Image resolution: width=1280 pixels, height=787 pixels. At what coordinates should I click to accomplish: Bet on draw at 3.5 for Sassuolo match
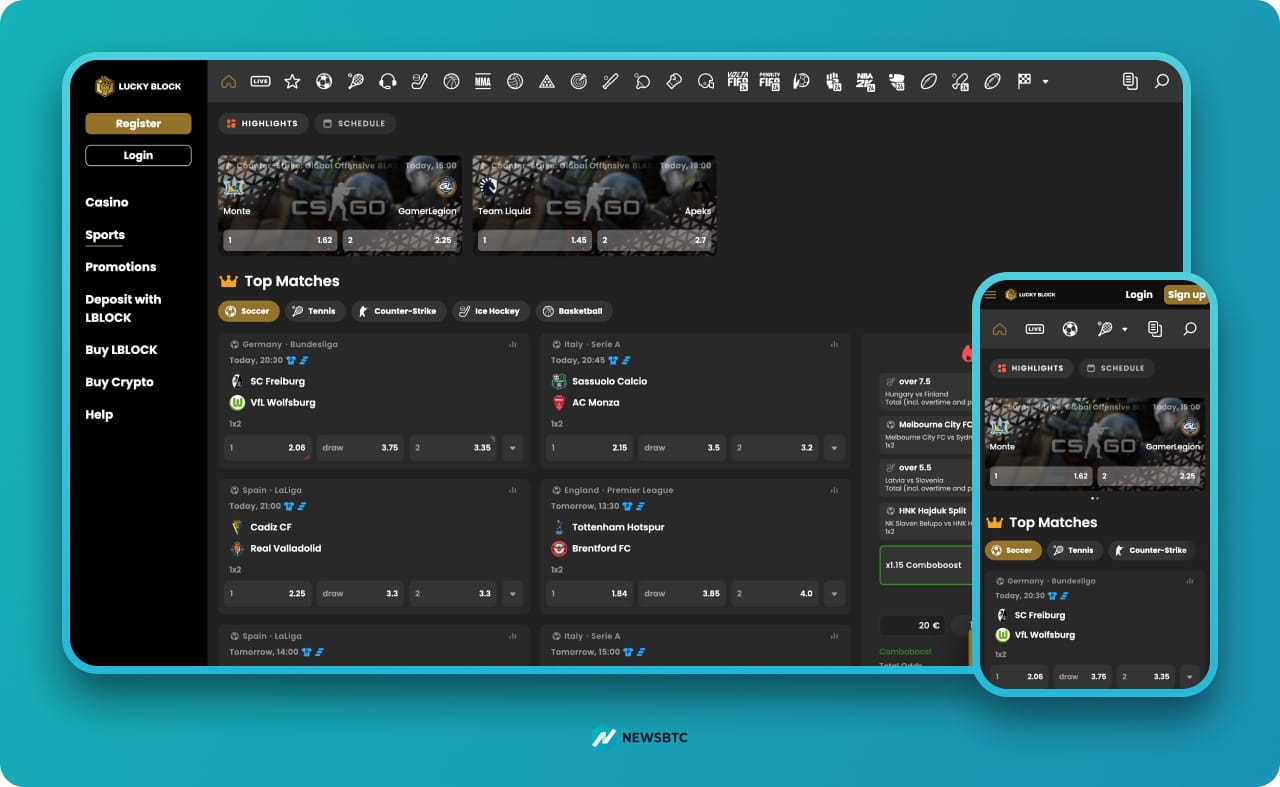682,448
